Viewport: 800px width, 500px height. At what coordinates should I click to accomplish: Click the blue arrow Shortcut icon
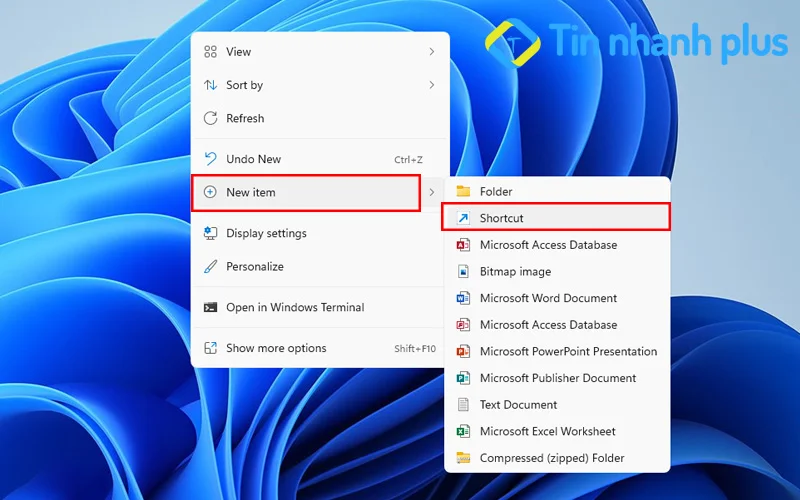pyautogui.click(x=463, y=218)
